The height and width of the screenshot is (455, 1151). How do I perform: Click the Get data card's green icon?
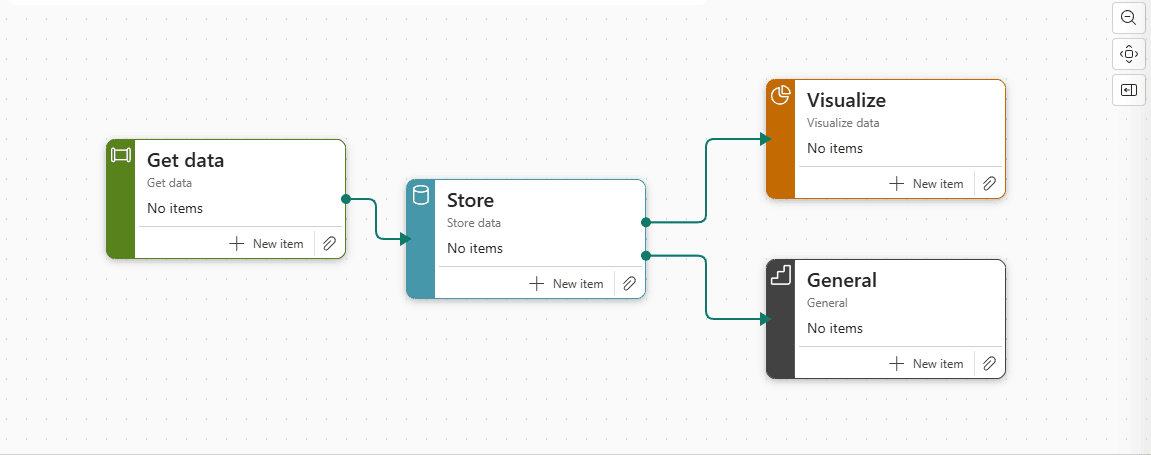click(x=120, y=155)
